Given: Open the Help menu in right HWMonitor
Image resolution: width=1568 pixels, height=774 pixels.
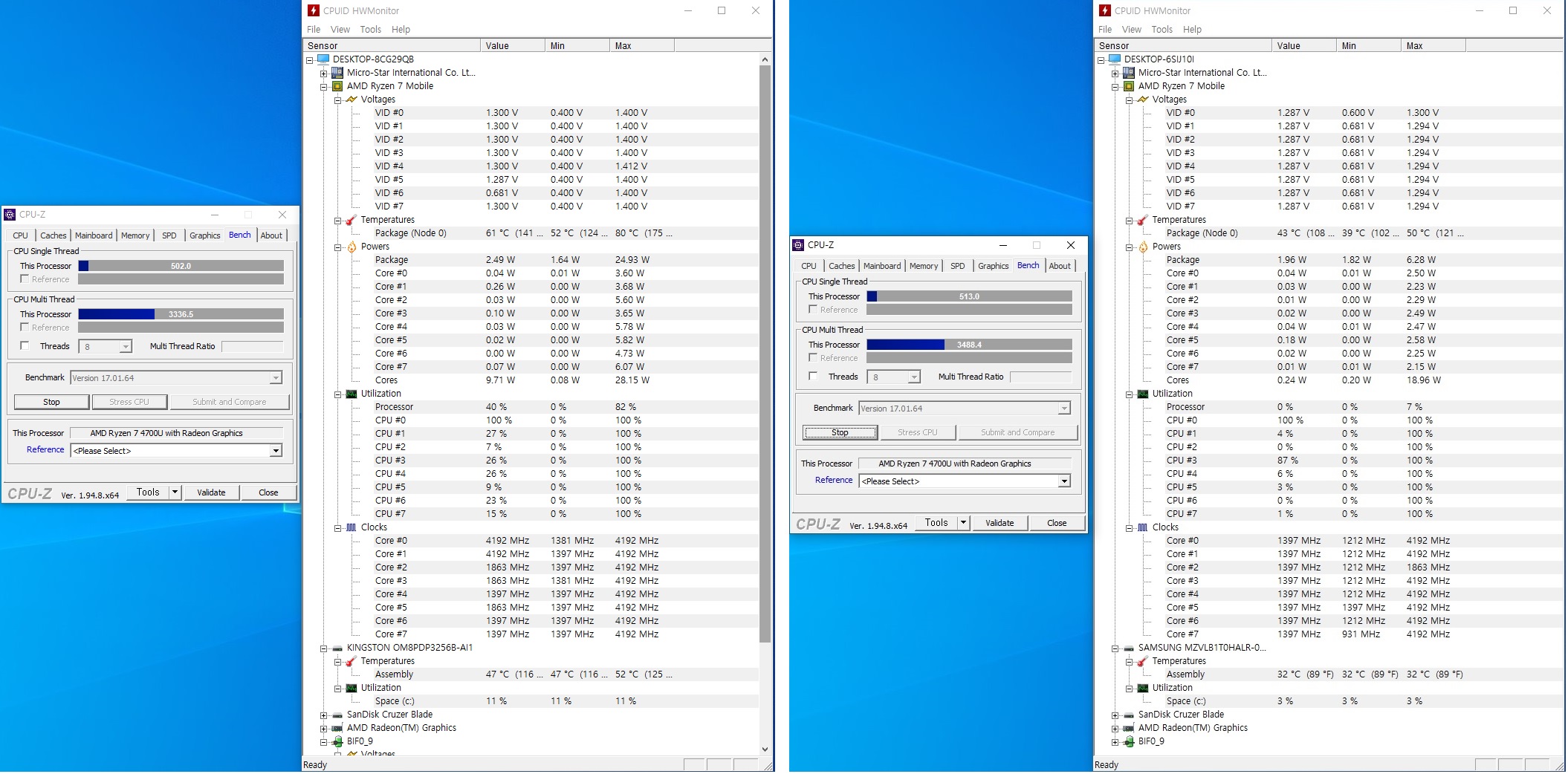Looking at the screenshot, I should point(1192,30).
